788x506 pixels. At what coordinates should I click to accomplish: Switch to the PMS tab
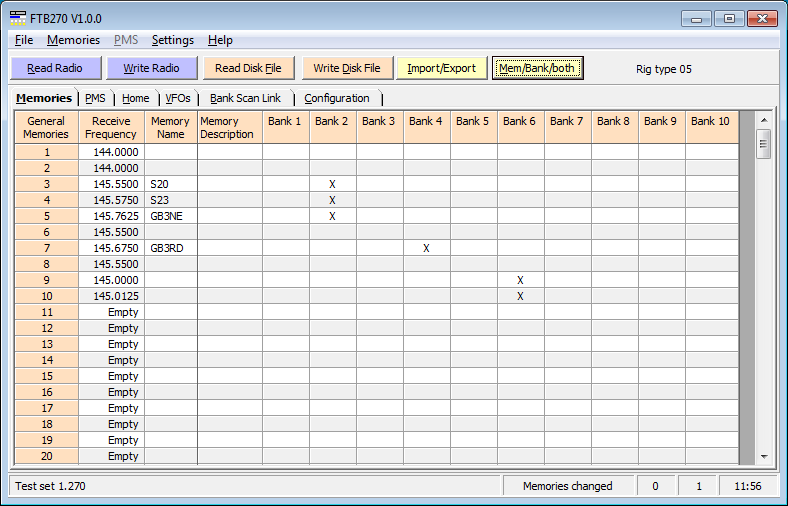click(95, 98)
